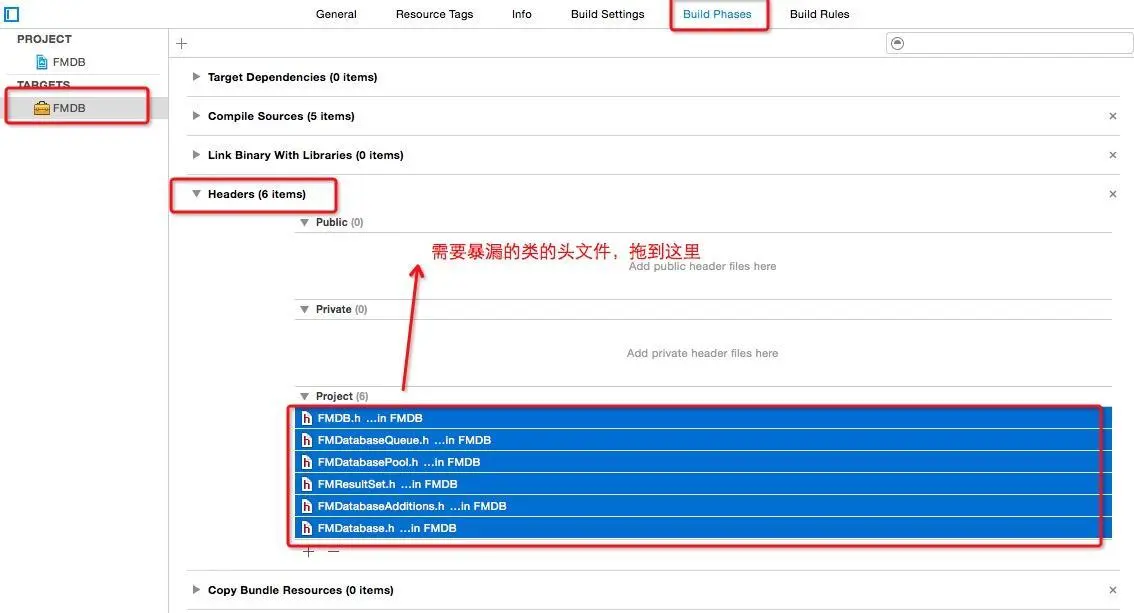Screen dimensions: 1134x613
Task: Expand the Compile Sources section
Action: coord(196,116)
